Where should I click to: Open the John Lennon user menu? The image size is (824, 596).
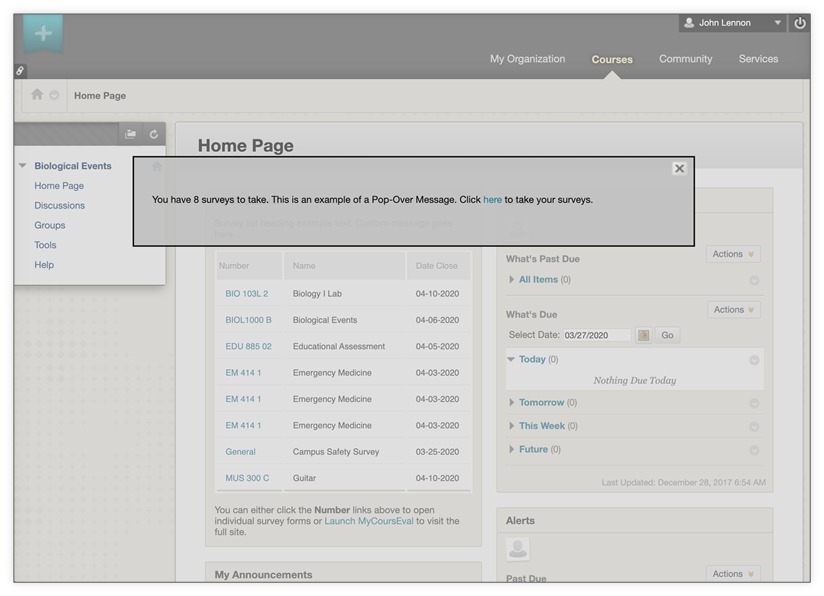click(x=733, y=23)
